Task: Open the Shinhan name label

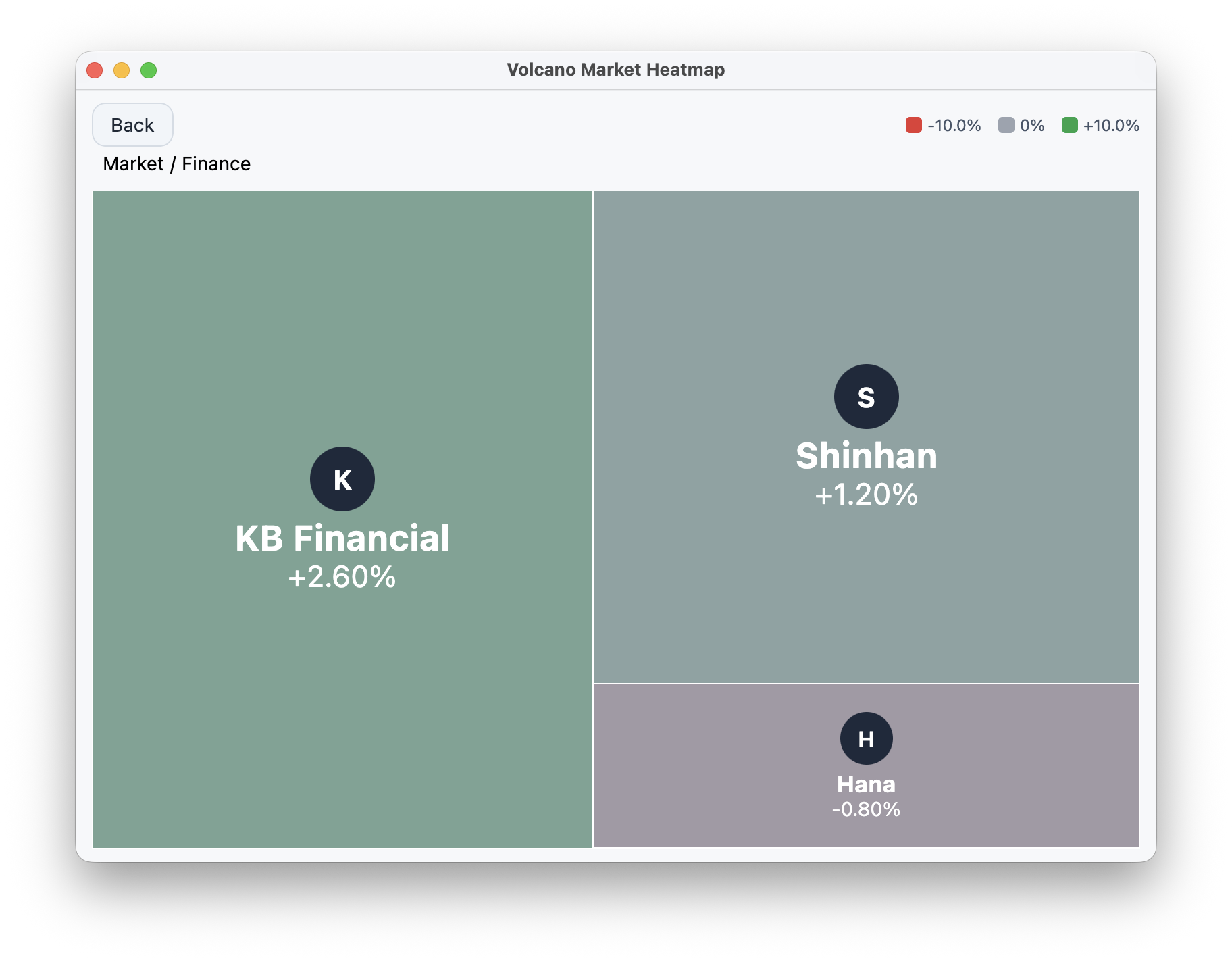Action: pos(867,456)
